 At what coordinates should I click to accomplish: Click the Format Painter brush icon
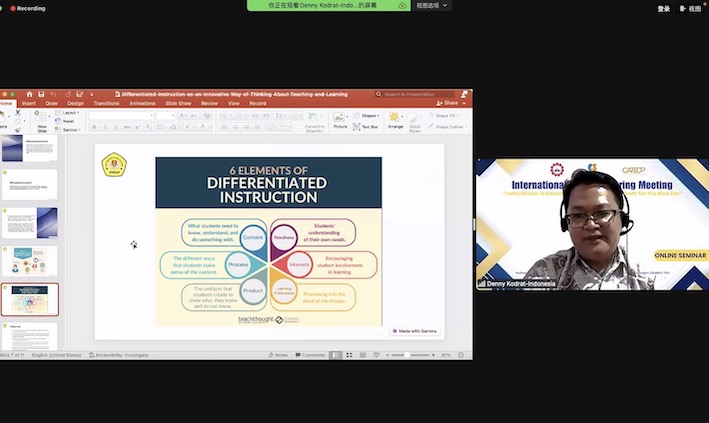(18, 130)
